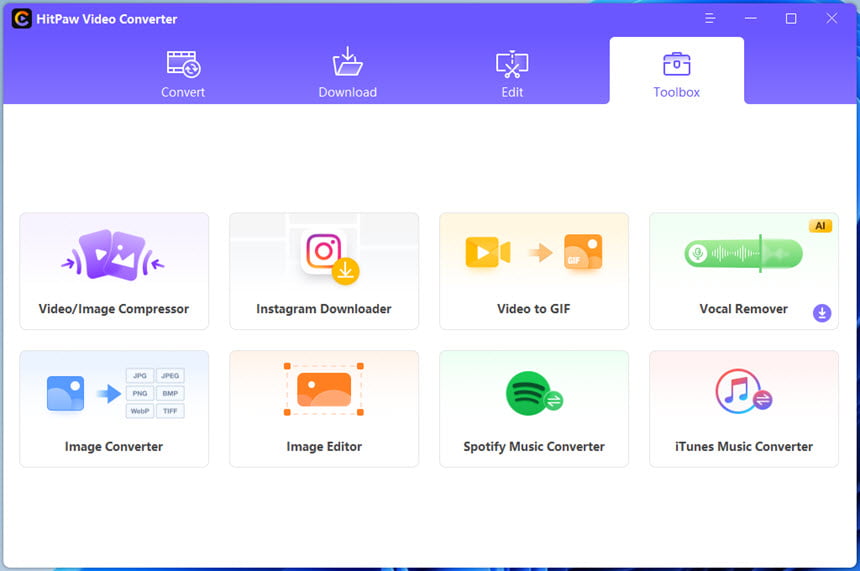Launch the Video/Image Compressor tool
860x571 pixels.
114,271
